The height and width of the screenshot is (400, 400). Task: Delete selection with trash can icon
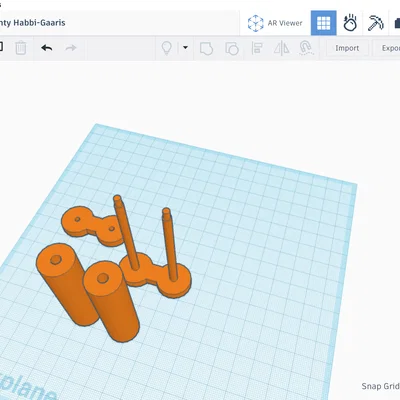tap(21, 48)
